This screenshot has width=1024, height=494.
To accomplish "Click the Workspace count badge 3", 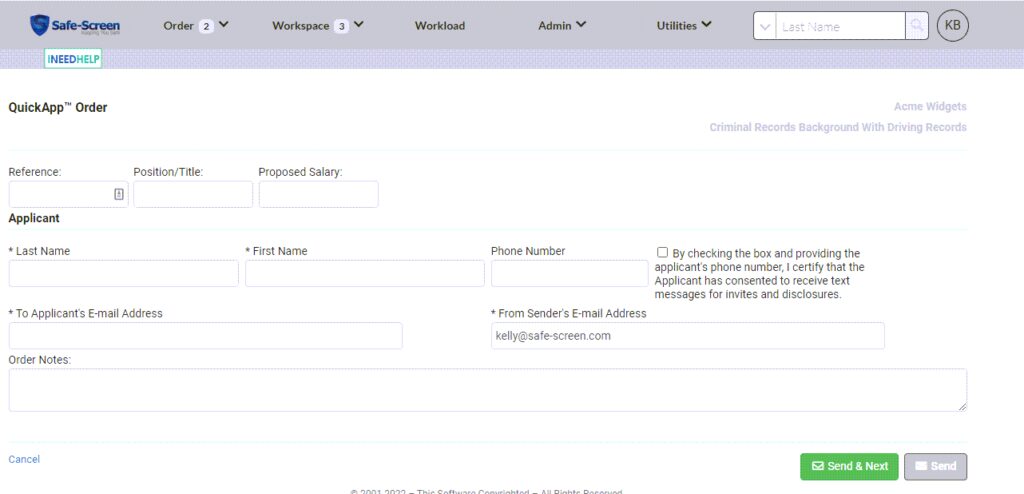I will click(341, 26).
